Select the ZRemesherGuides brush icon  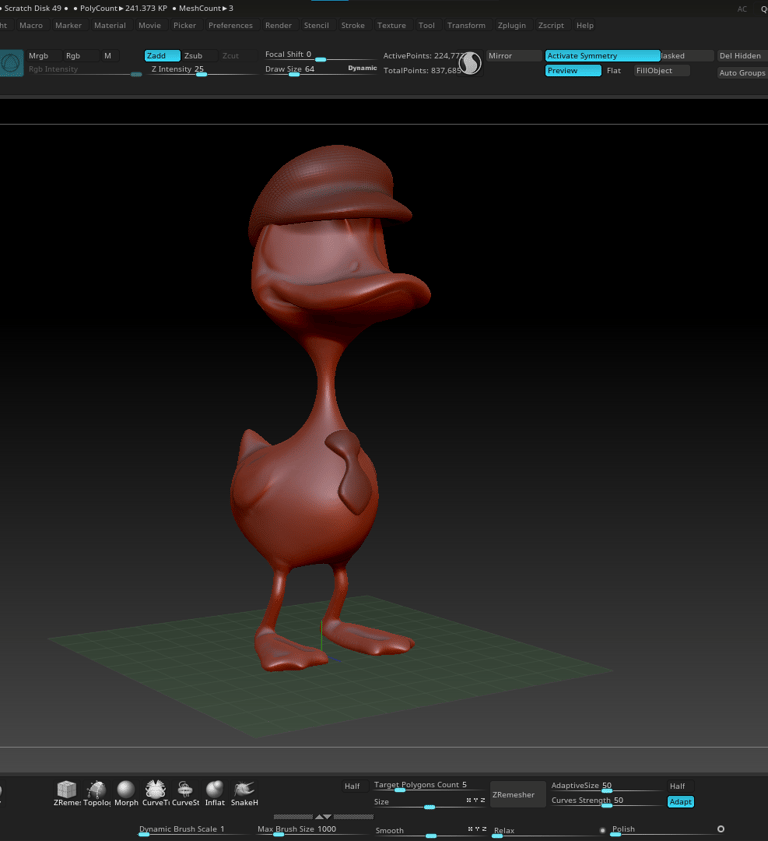click(x=67, y=793)
